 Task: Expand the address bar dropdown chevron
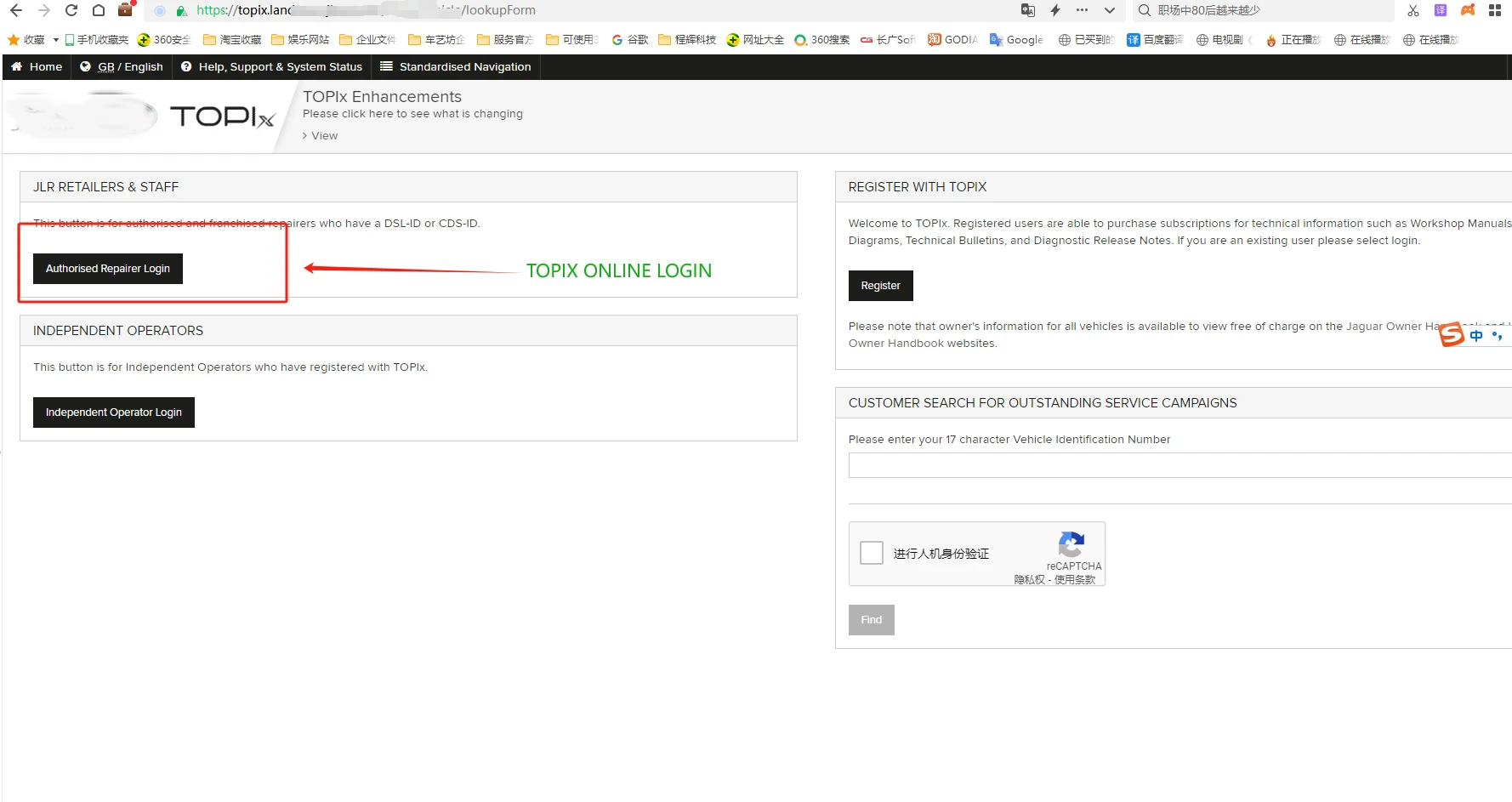pyautogui.click(x=1109, y=10)
